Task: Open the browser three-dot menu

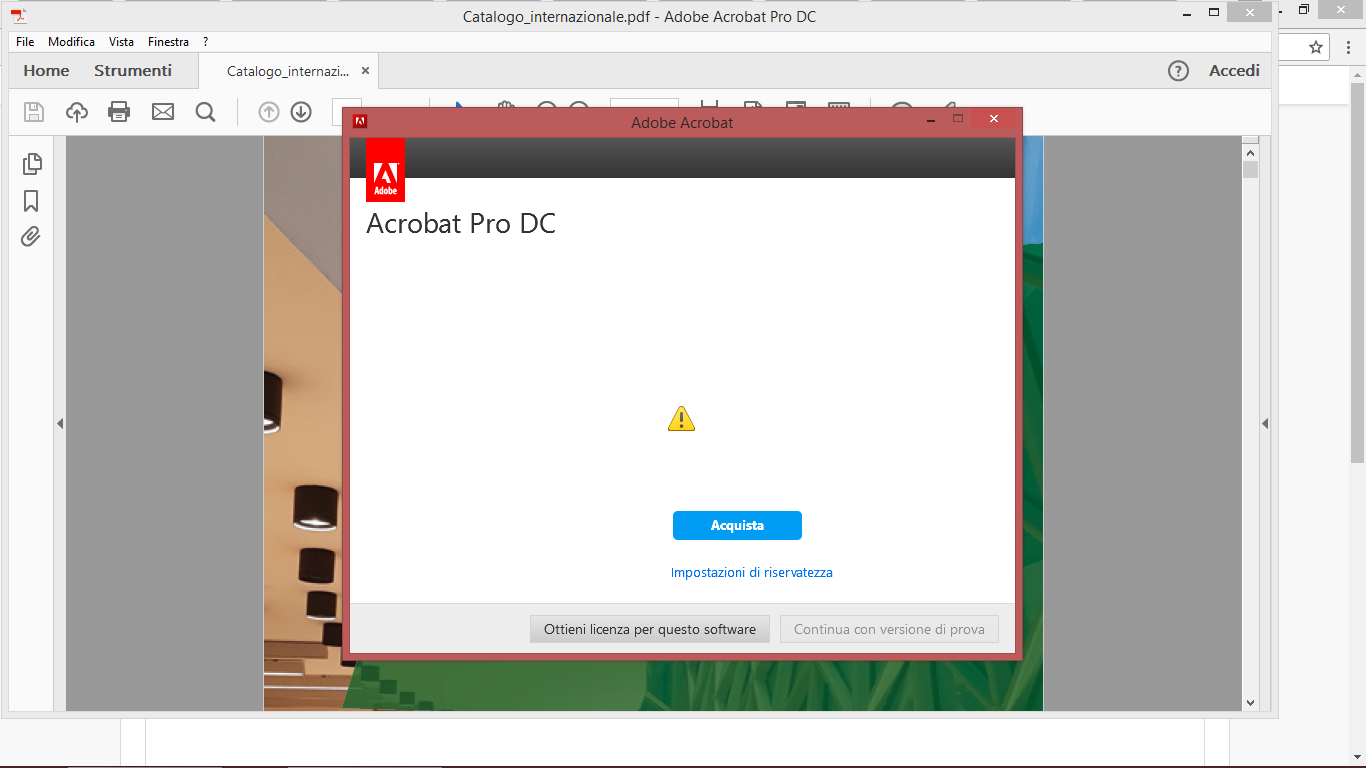Action: pyautogui.click(x=1349, y=47)
